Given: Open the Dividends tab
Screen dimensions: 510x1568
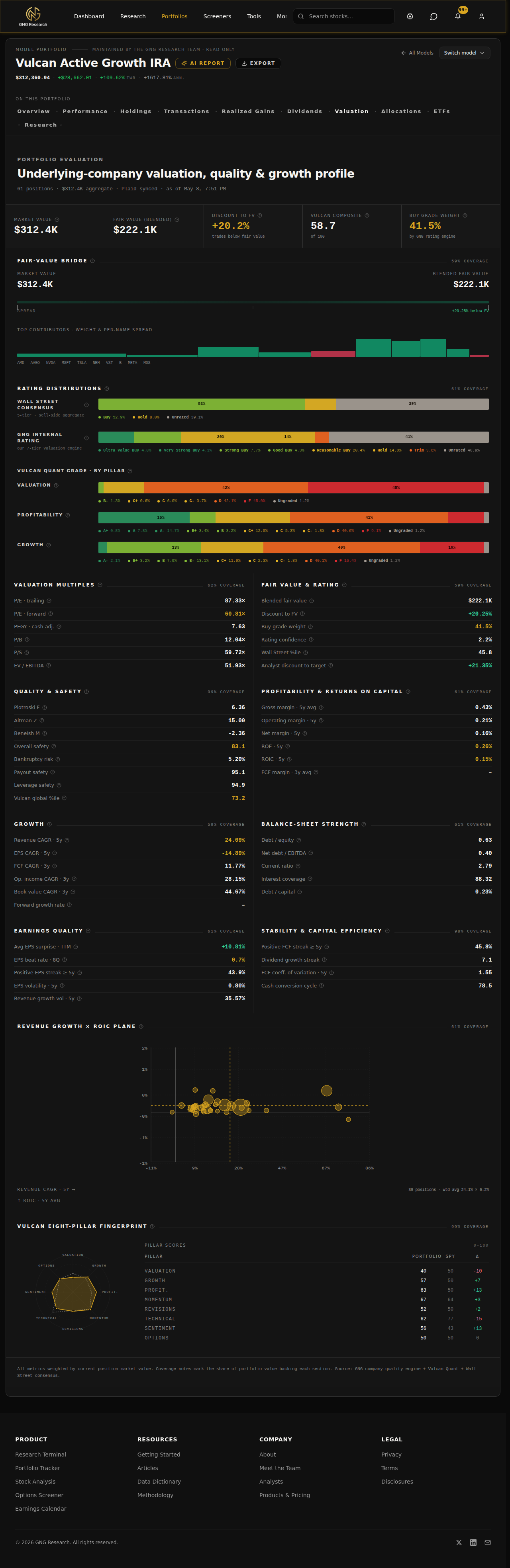Looking at the screenshot, I should pyautogui.click(x=305, y=111).
